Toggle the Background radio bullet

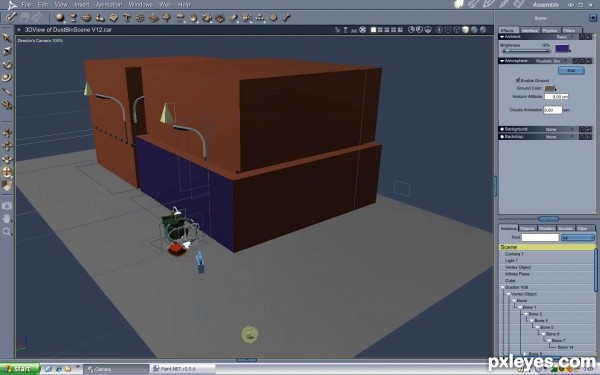tap(502, 129)
